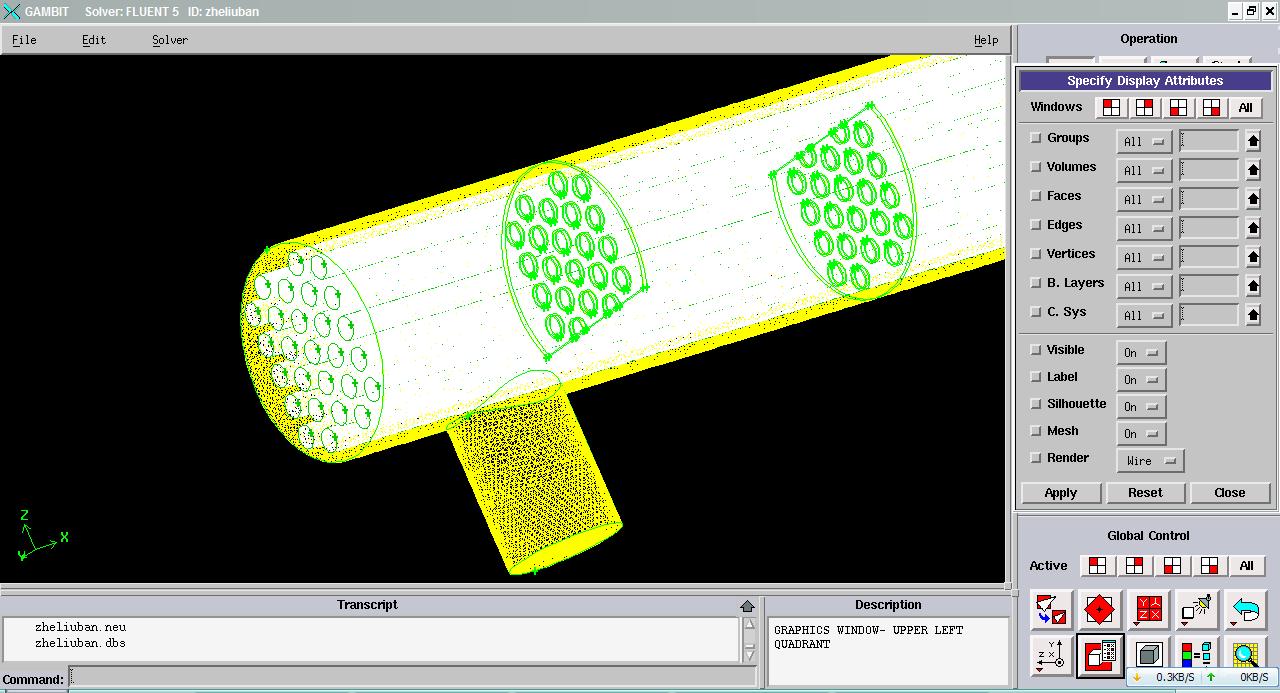This screenshot has height=693, width=1280.
Task: Check the Visible attribute checkbox
Action: click(1036, 351)
